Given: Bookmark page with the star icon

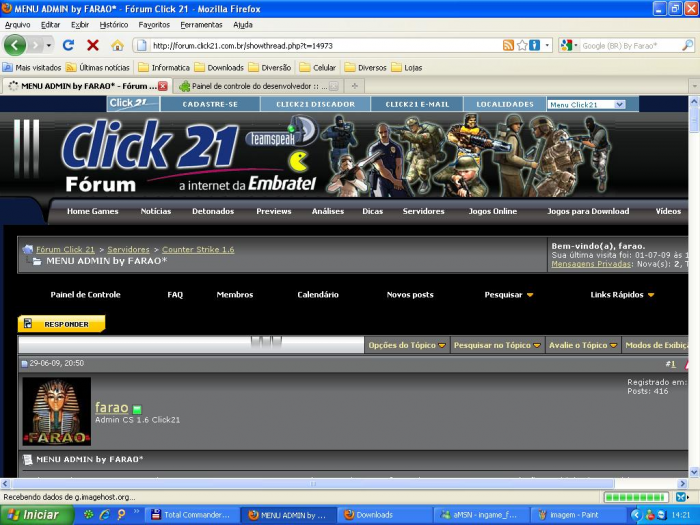Looking at the screenshot, I should 522,45.
